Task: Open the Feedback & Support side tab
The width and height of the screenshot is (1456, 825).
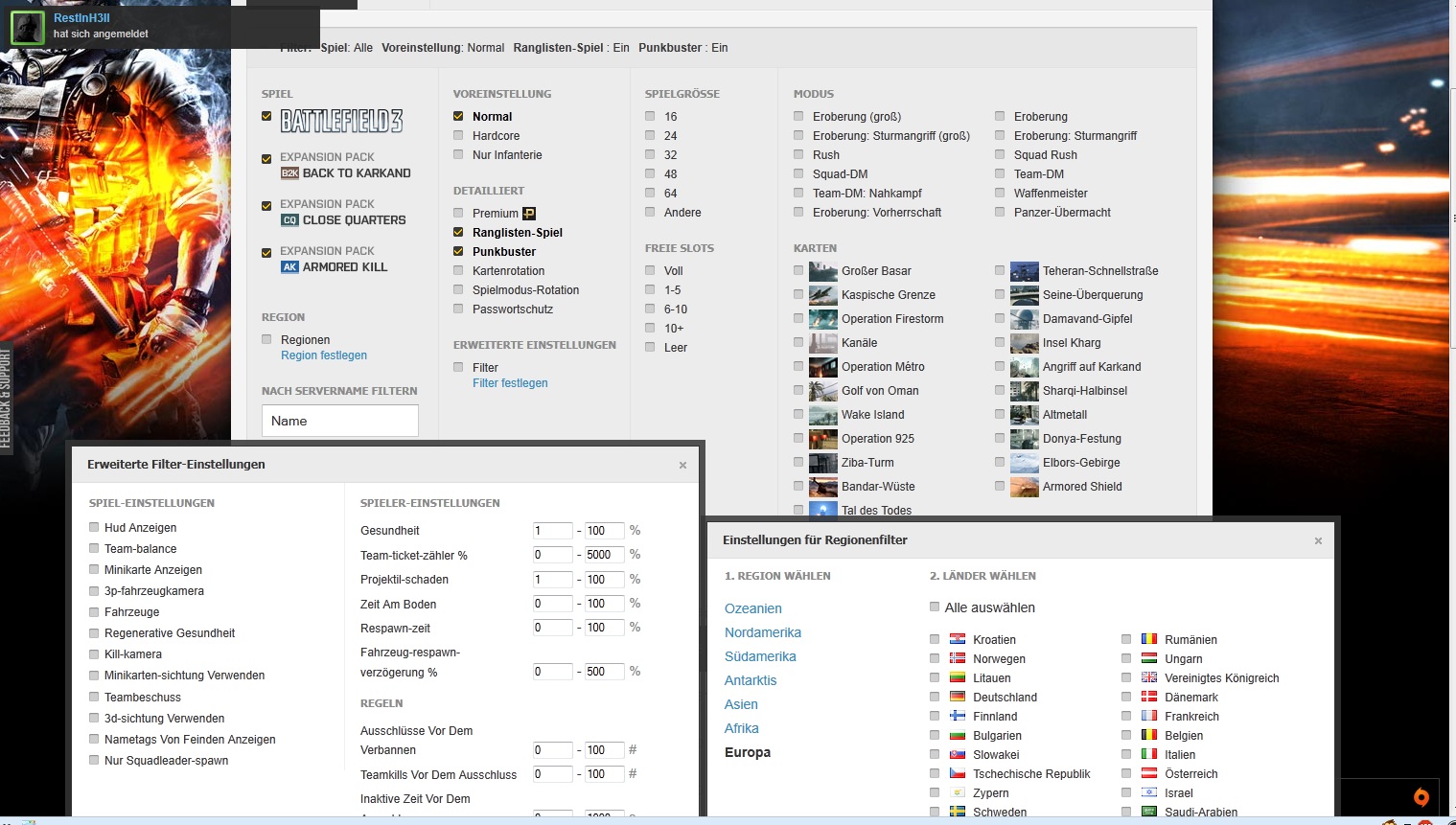Action: [6, 398]
